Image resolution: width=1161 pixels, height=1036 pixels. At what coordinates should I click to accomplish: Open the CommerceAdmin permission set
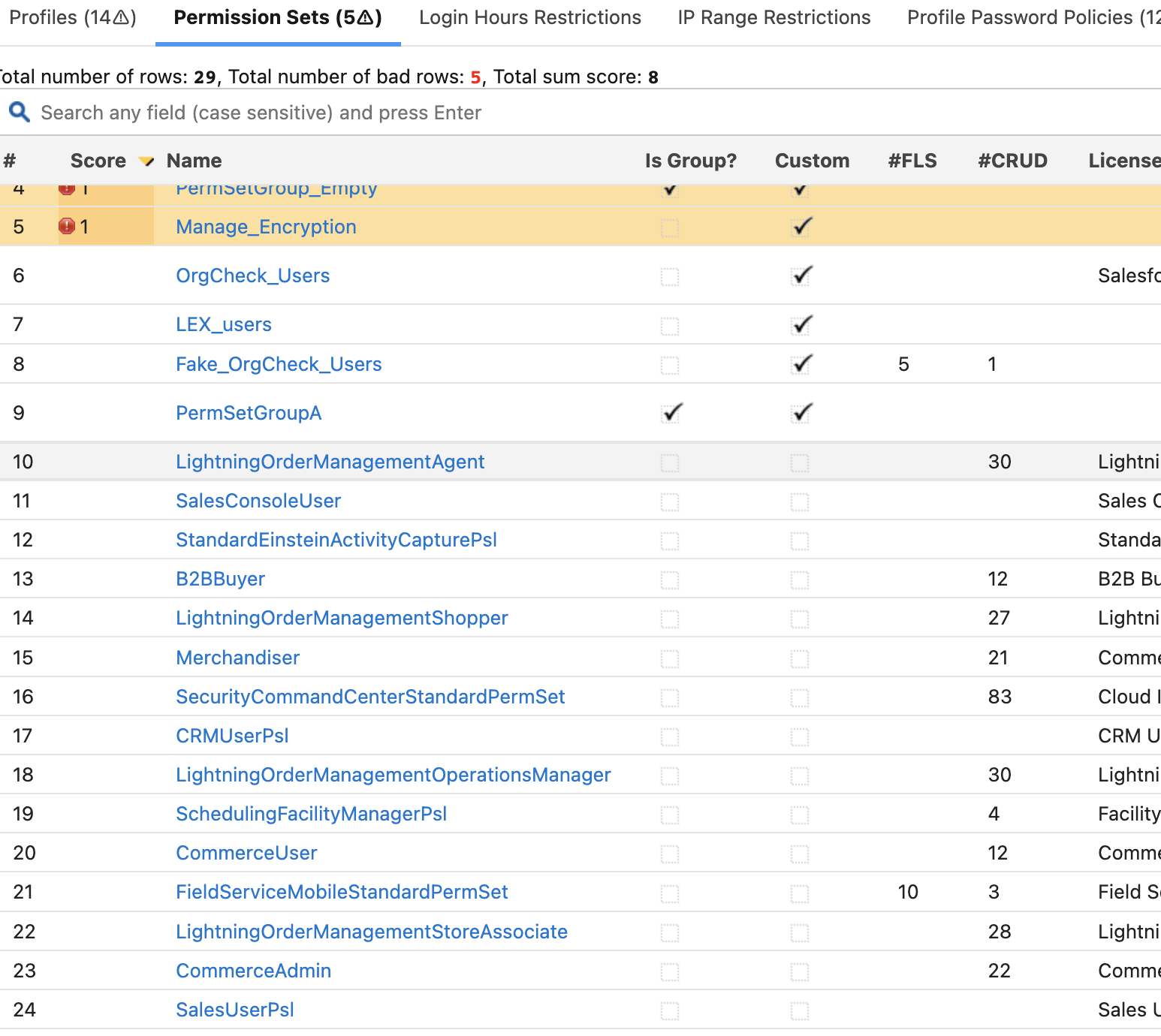253,970
